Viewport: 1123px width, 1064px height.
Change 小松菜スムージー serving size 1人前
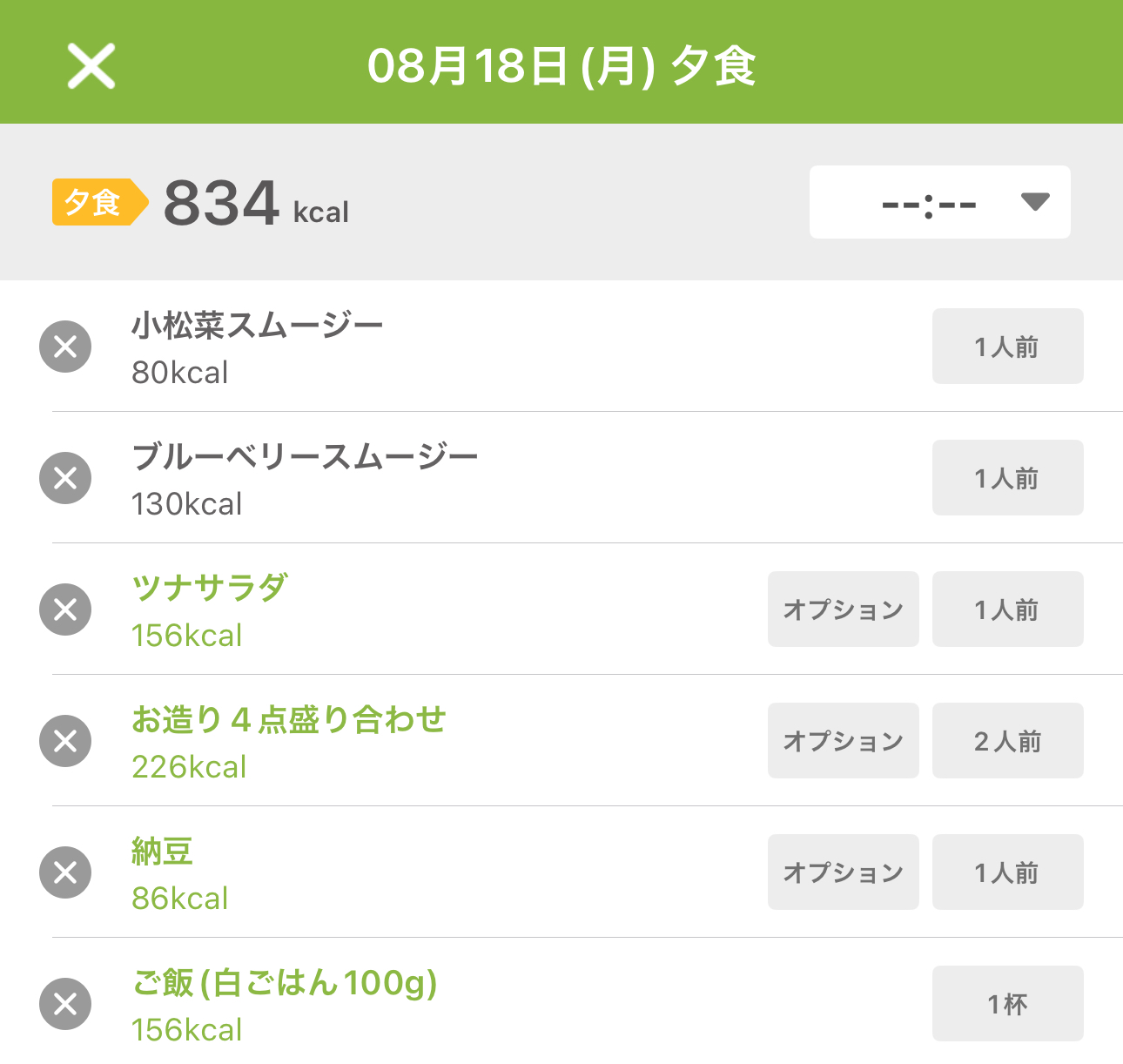click(x=1007, y=347)
